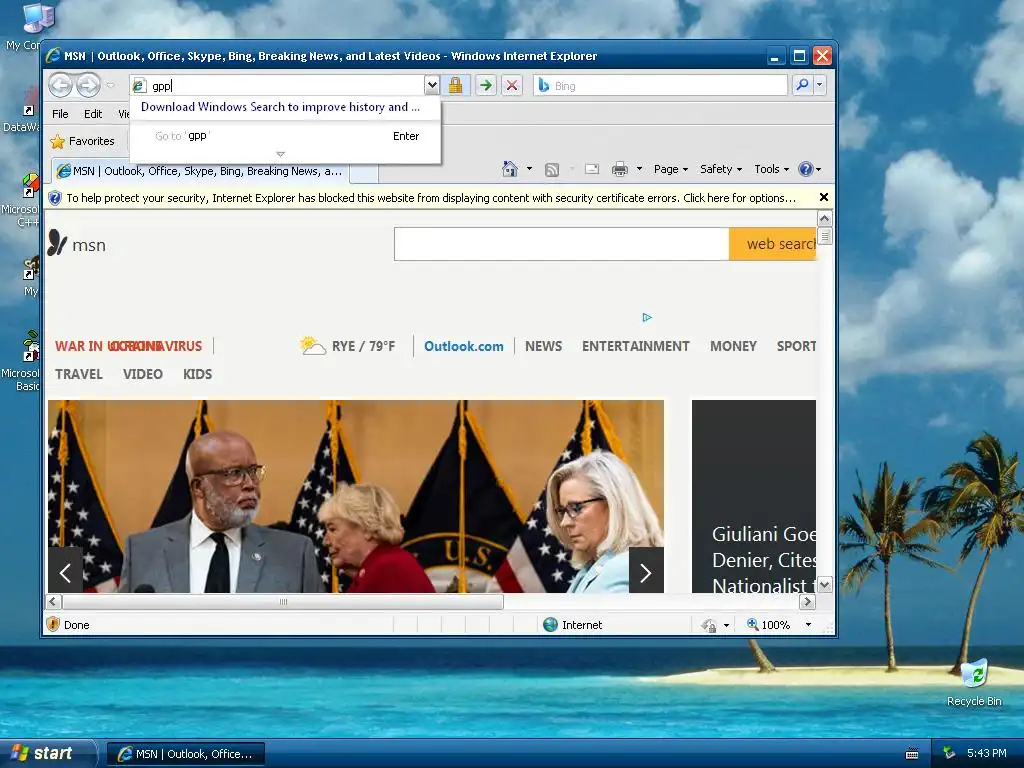
Task: Open the Outlook.com link
Action: point(464,346)
